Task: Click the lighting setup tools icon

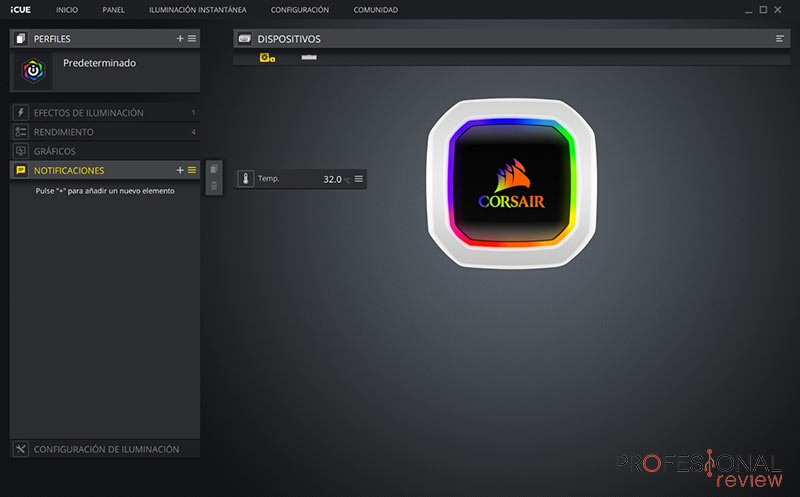Action: click(x=20, y=449)
